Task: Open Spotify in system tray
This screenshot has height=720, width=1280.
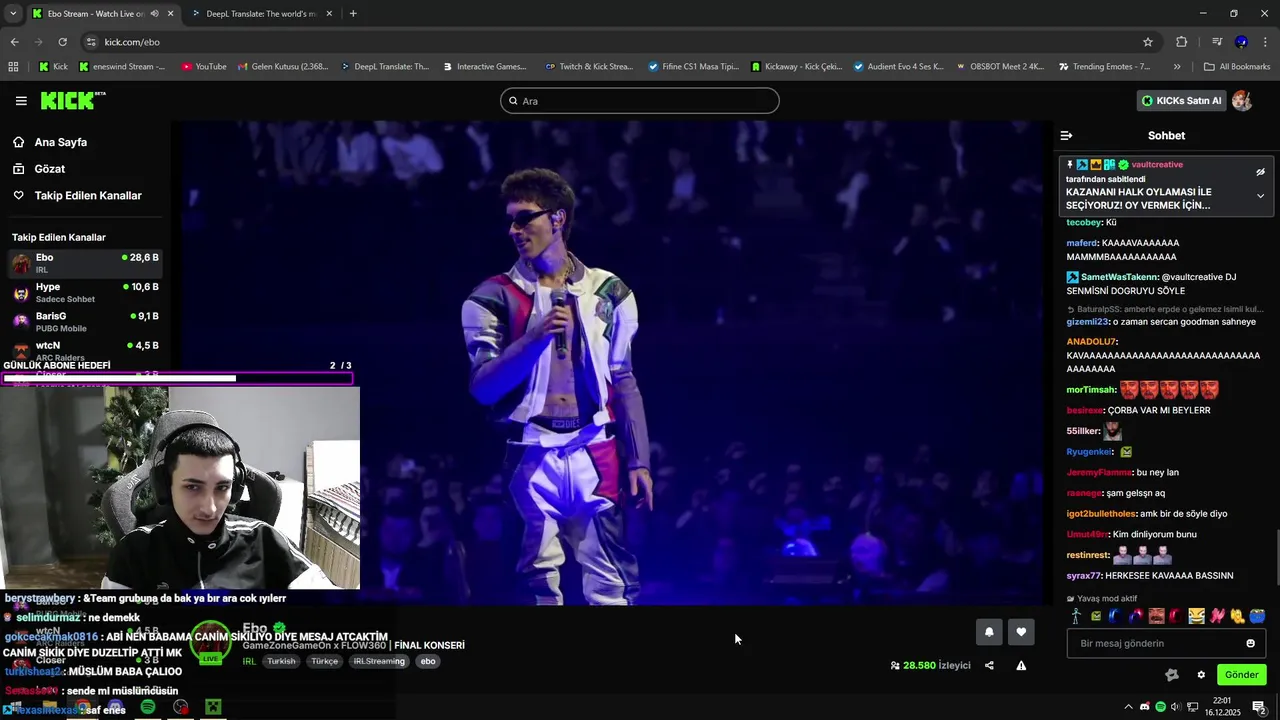Action: pos(1160,707)
